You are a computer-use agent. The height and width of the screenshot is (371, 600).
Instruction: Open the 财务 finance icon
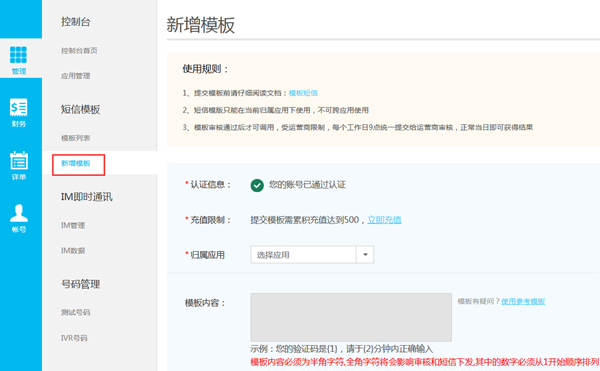click(18, 112)
